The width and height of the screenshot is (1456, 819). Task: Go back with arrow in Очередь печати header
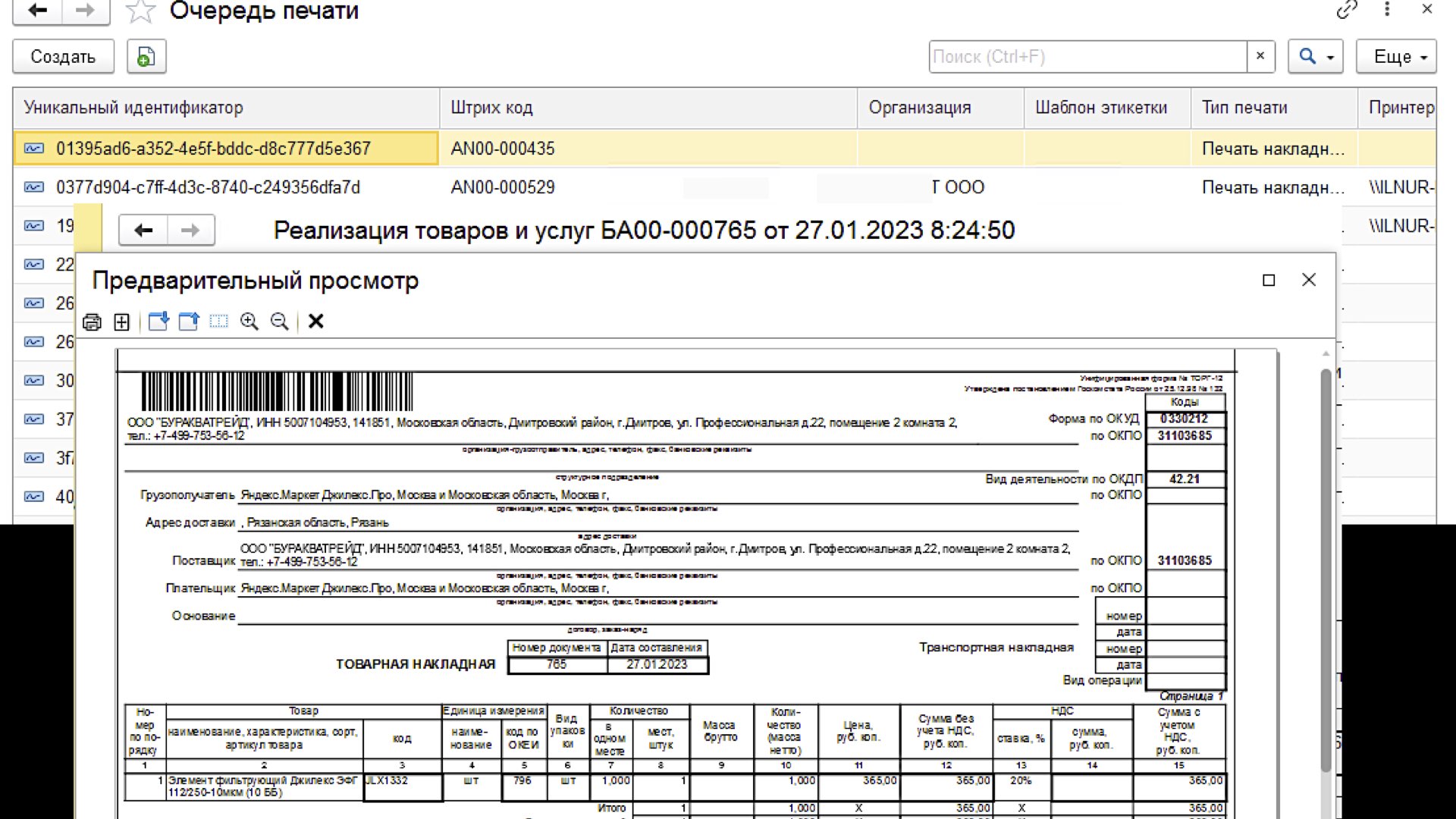pos(37,11)
